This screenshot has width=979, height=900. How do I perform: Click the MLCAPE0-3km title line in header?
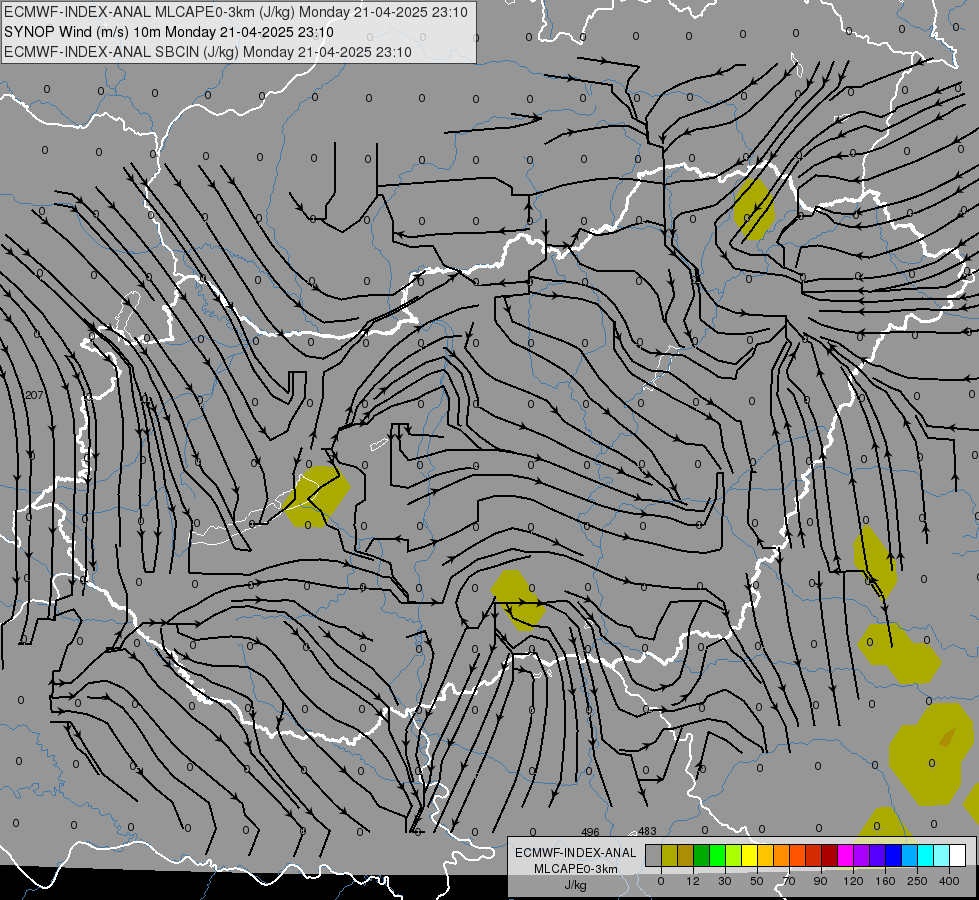[235, 12]
